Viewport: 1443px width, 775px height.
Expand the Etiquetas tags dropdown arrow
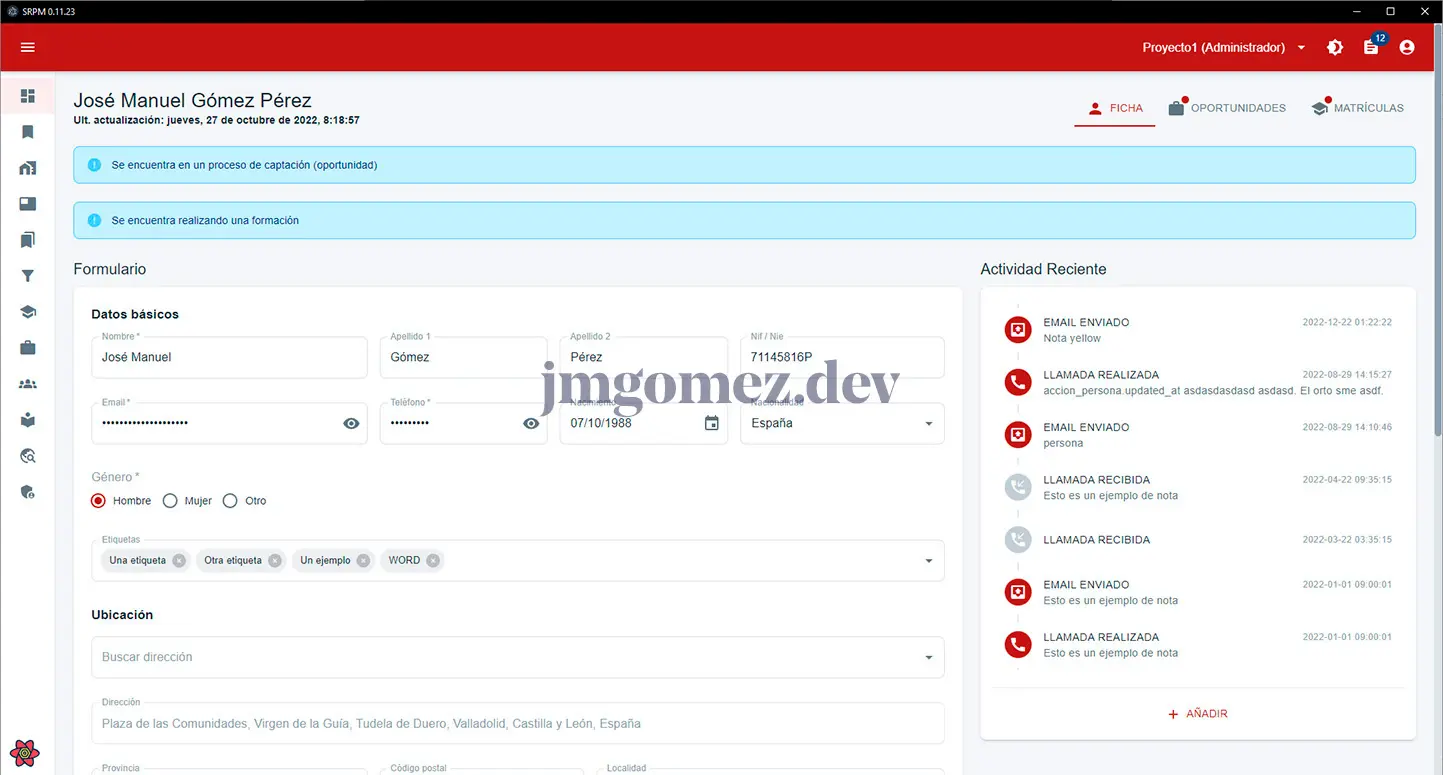928,561
